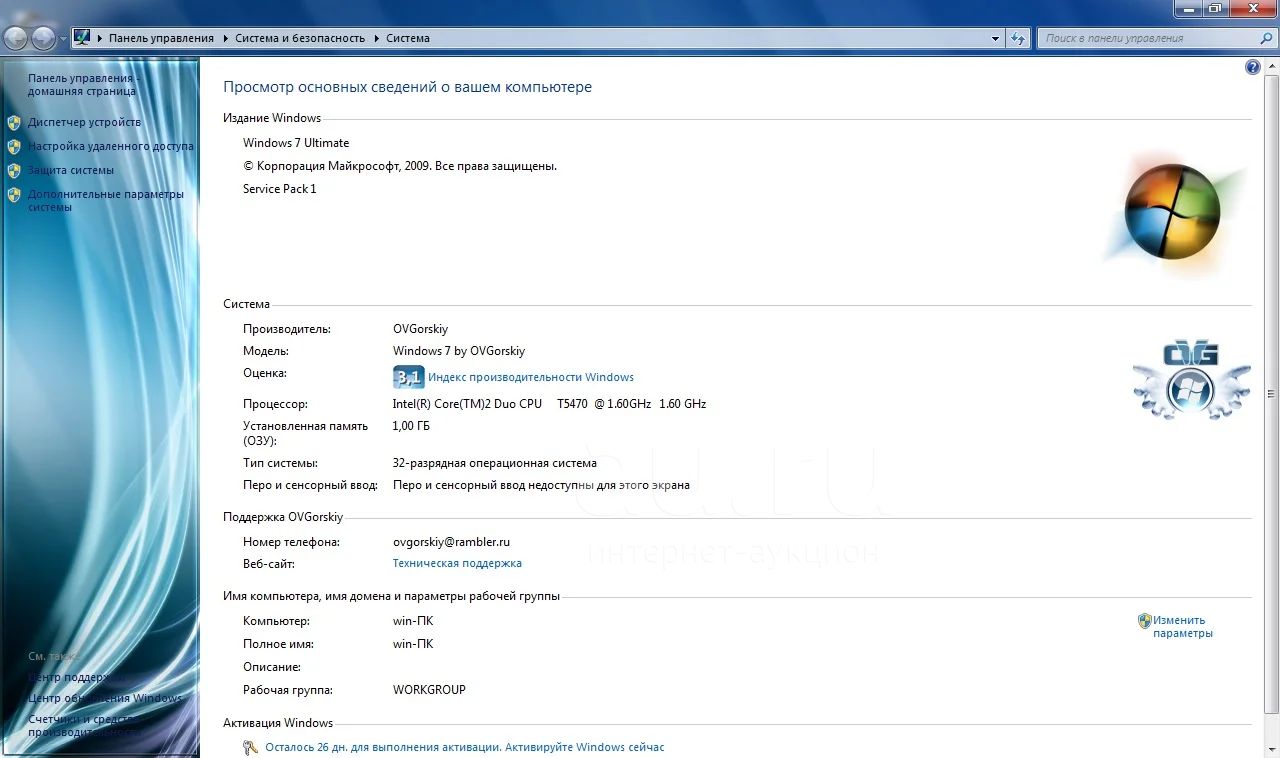Open recent pages dropdown next to navigation arrows
This screenshot has height=758, width=1280.
point(63,39)
